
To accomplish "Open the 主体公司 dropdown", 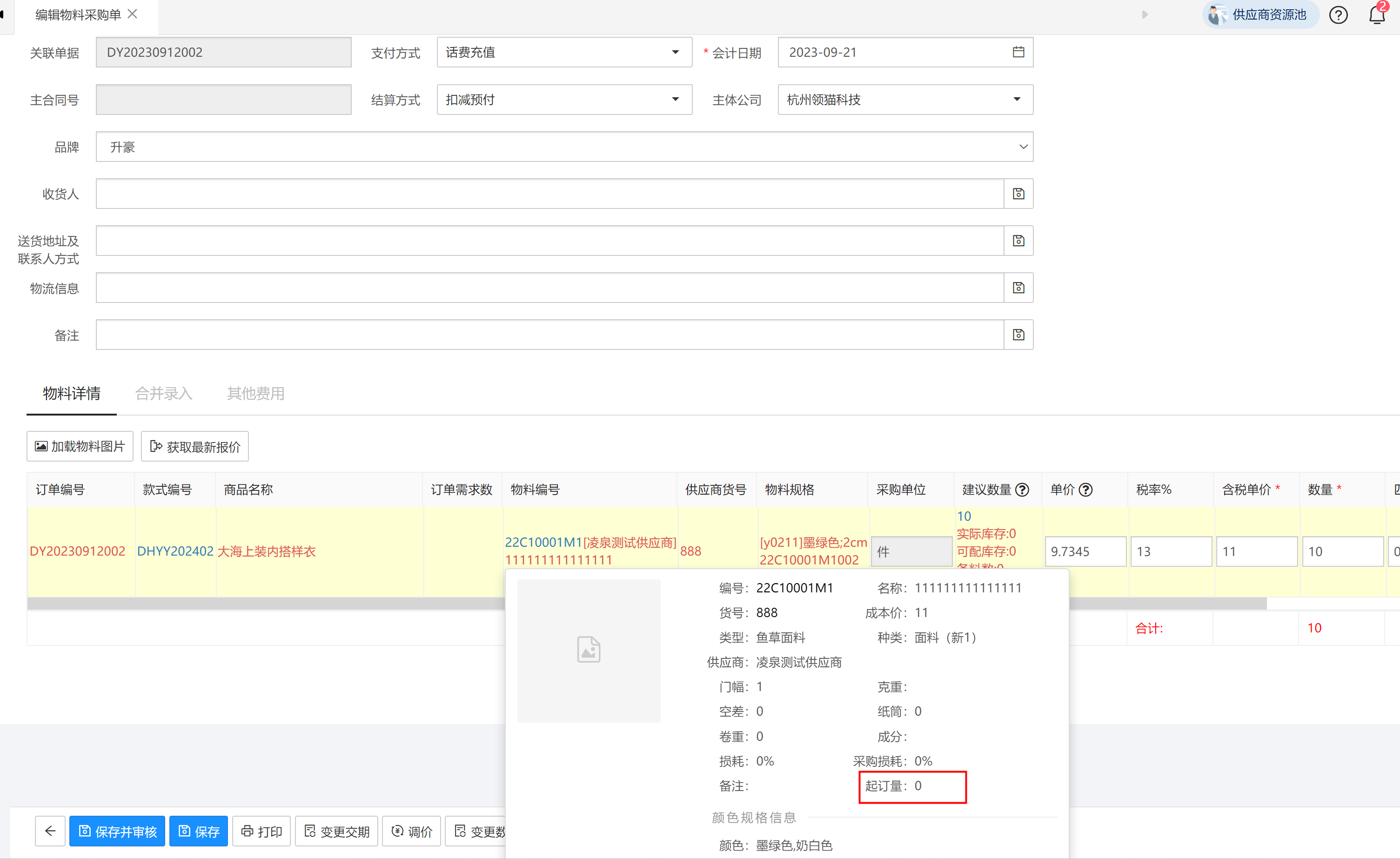I will (x=1017, y=100).
